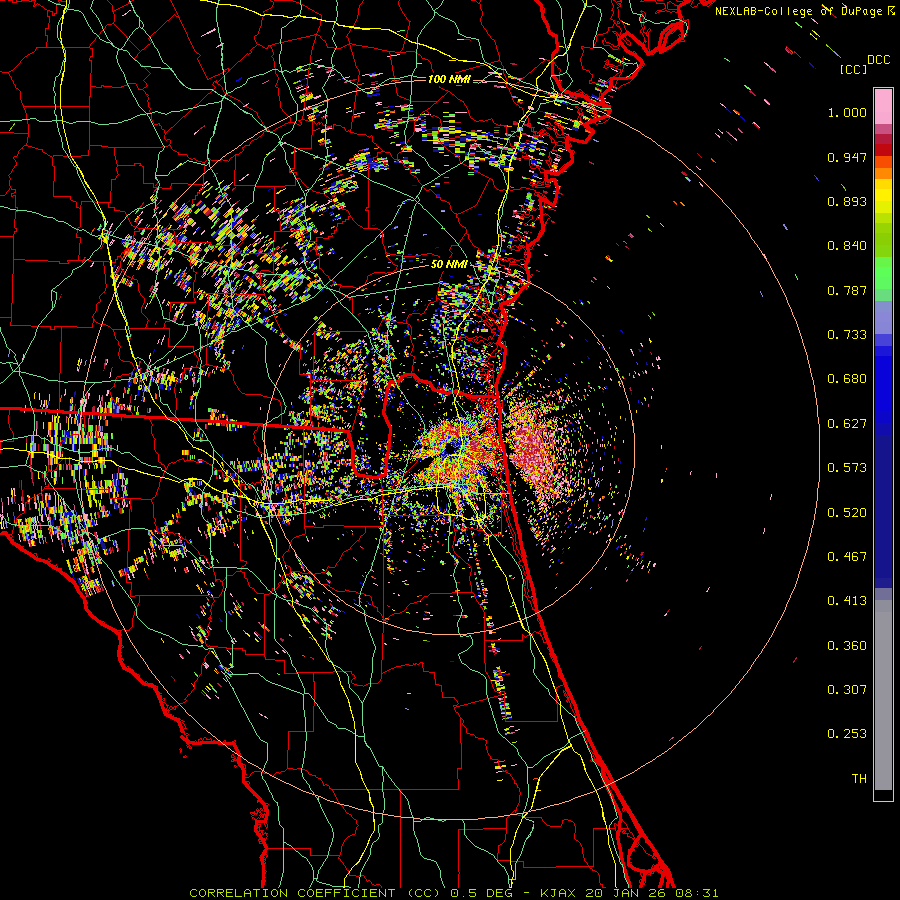Click the 50 NMI range ring label
This screenshot has width=900, height=900.
coord(449,264)
